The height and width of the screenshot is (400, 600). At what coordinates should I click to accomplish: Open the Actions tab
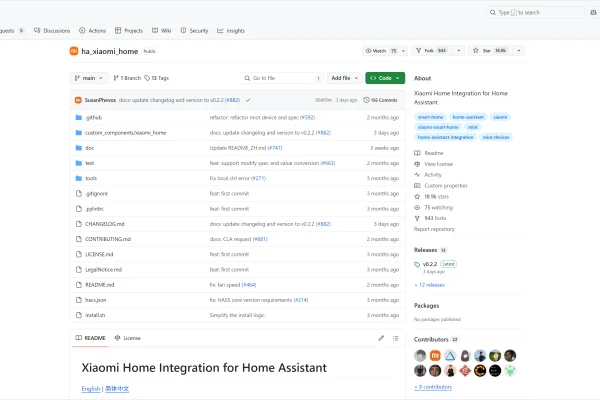(92, 31)
